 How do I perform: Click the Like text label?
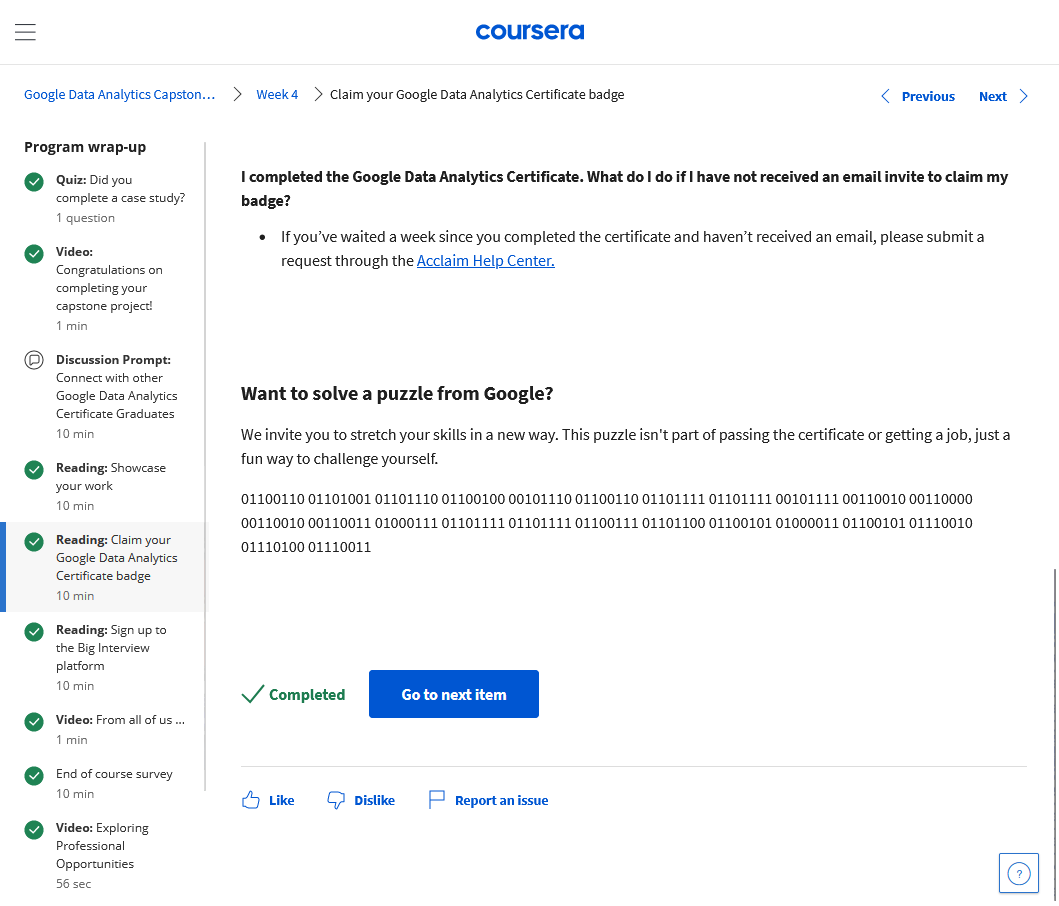click(282, 801)
